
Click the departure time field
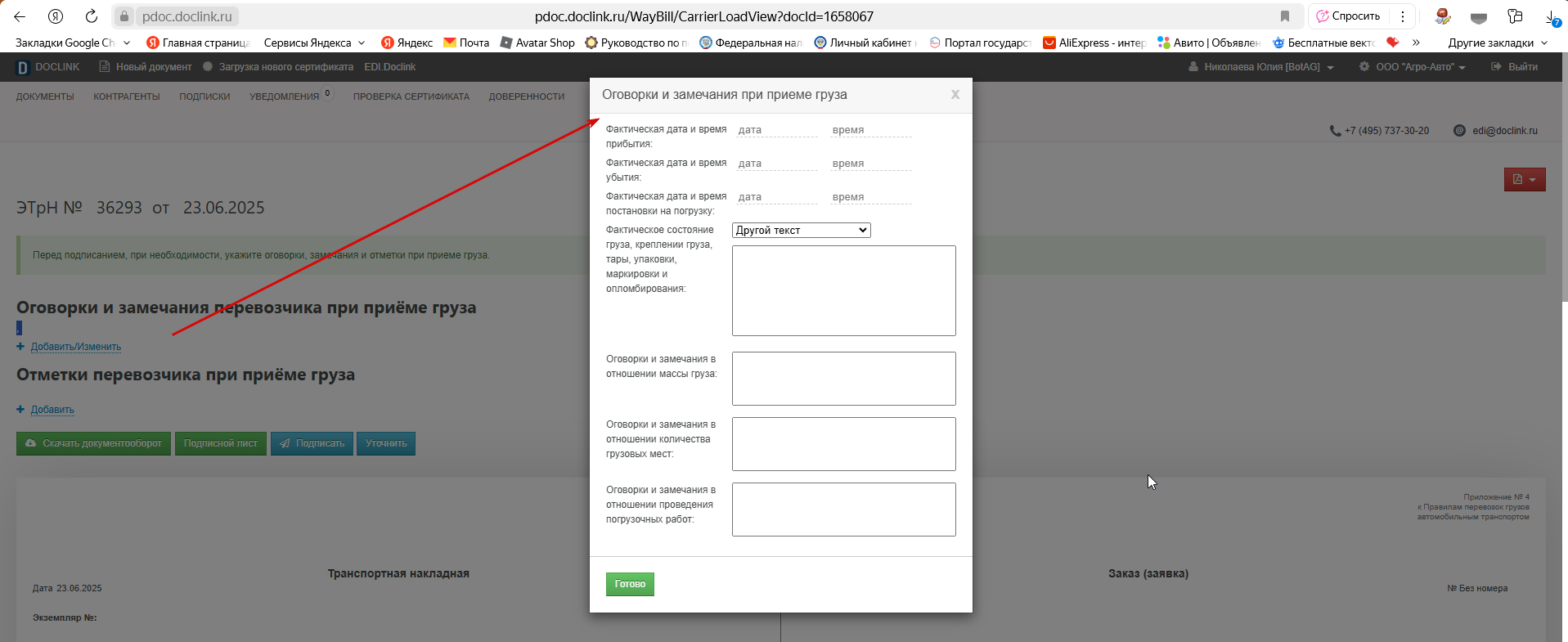pos(870,164)
